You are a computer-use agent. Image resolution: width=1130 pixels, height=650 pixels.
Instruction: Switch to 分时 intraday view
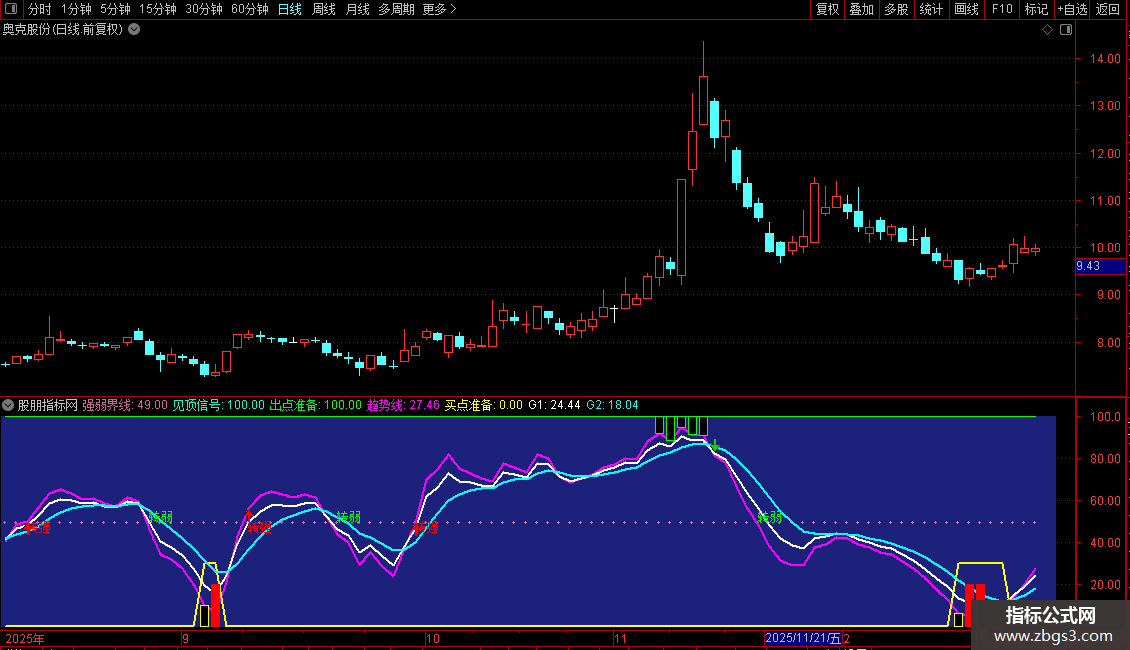coord(40,9)
